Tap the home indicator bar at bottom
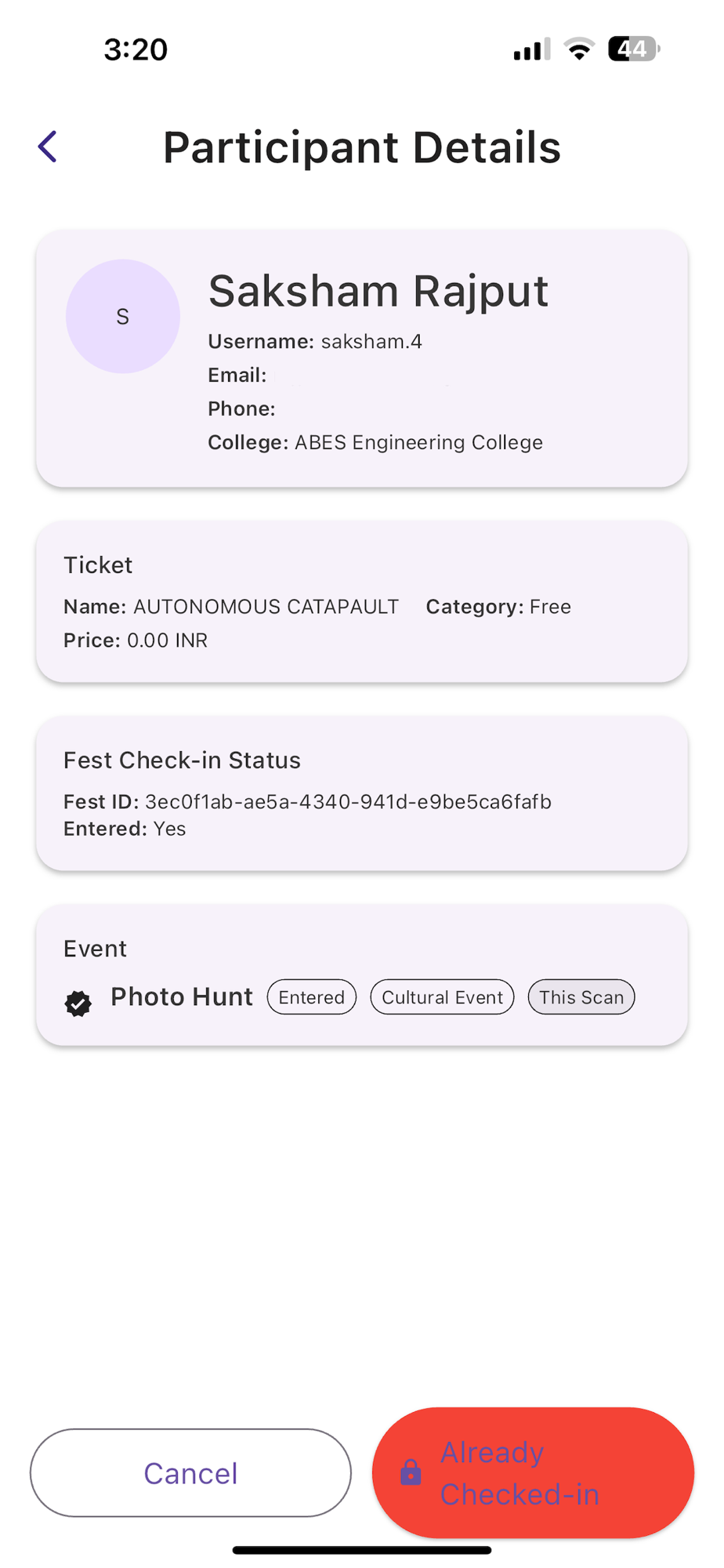The width and height of the screenshot is (724, 1568). pos(362,1550)
